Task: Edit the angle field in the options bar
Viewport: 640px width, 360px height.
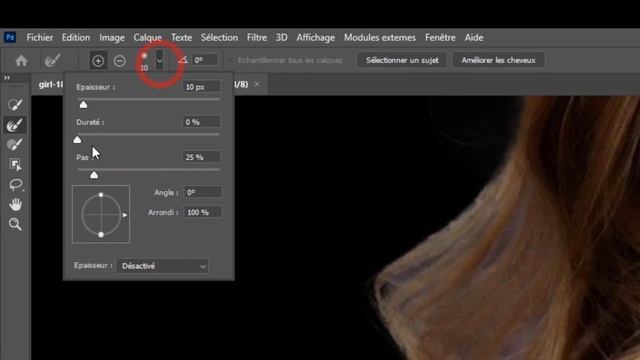Action: tap(205, 60)
